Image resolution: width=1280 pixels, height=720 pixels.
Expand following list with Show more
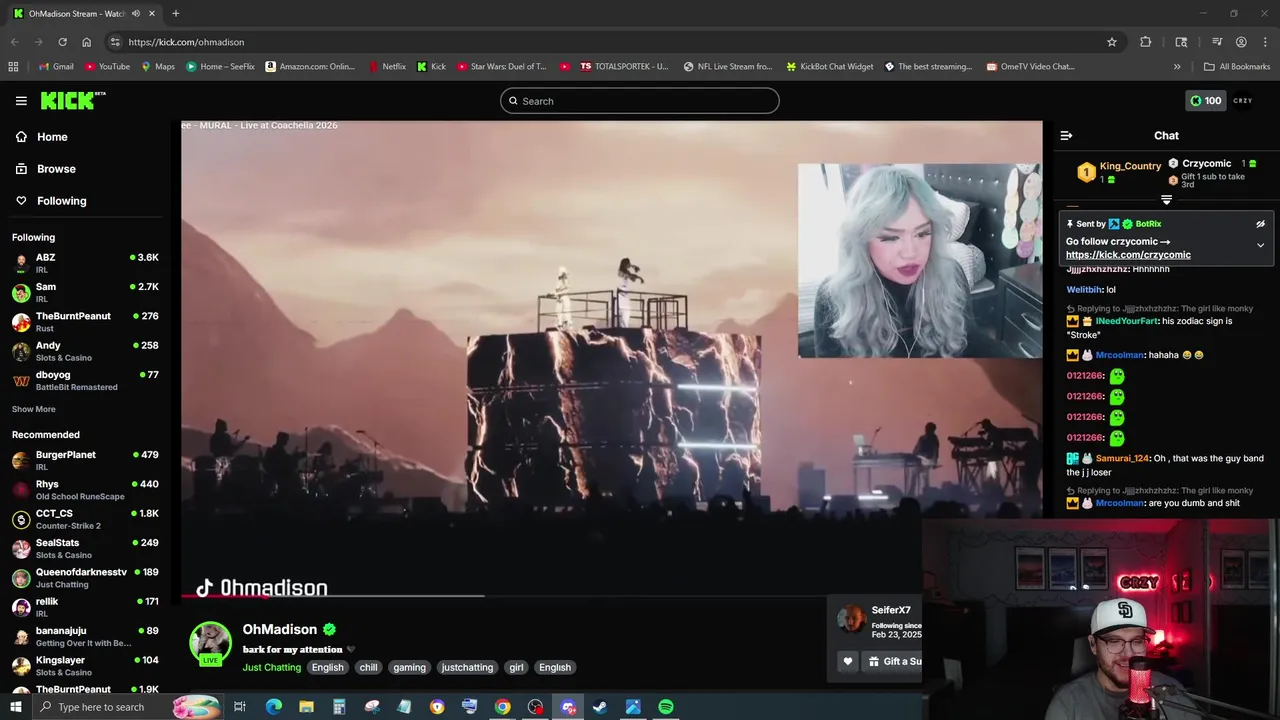click(x=33, y=409)
